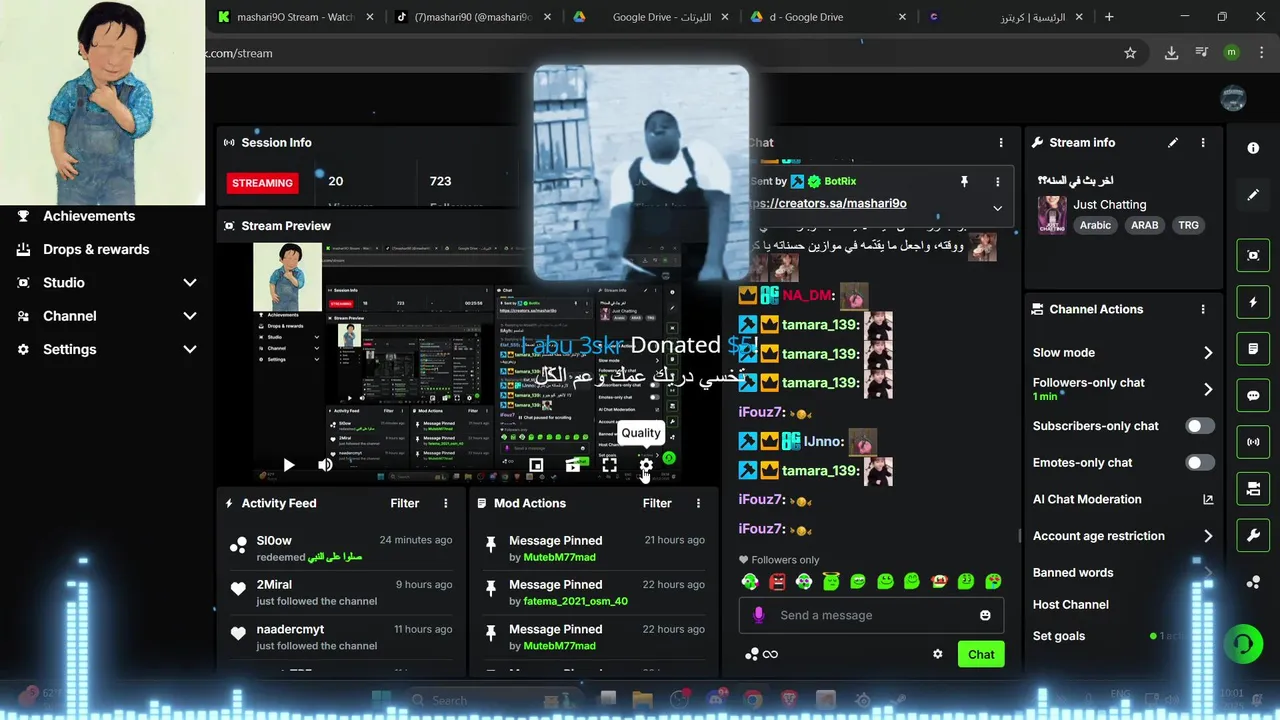Open Followers-only chat options arrow
This screenshot has height=720, width=1280.
click(x=1207, y=389)
